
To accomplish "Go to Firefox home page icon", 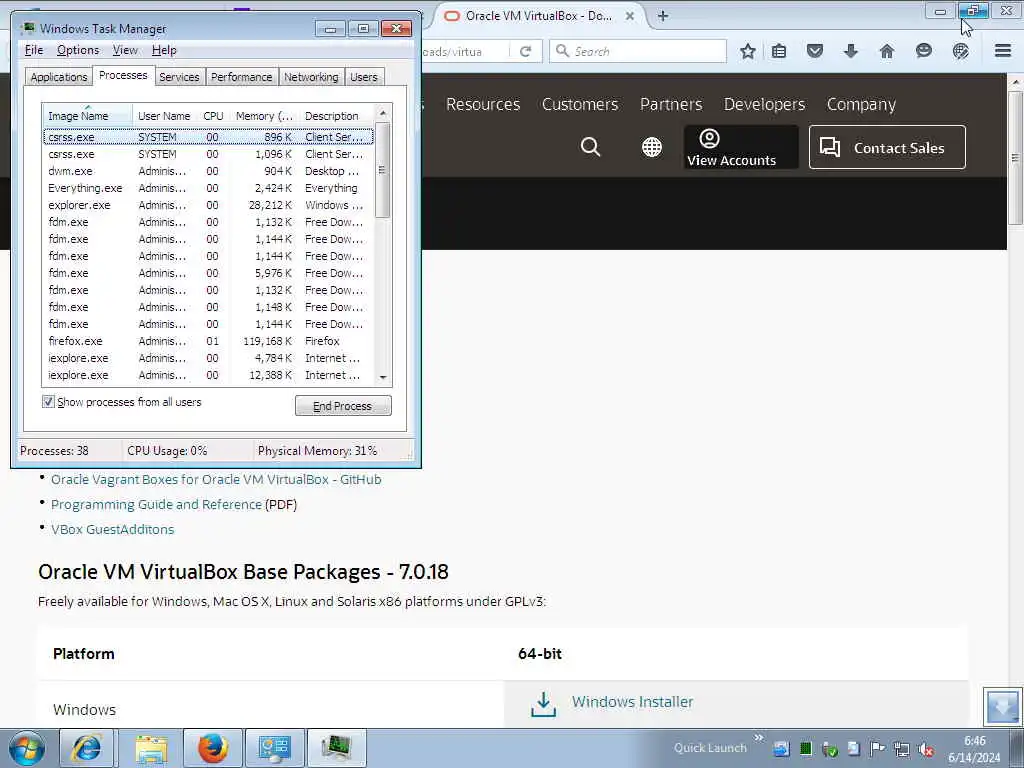I will pos(886,51).
